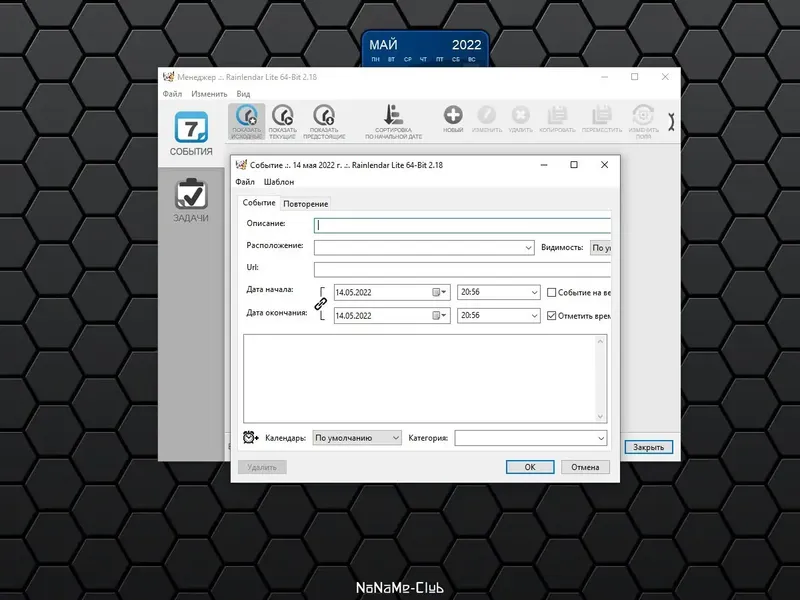Toggle Показать текущие in the manager toolbar

click(x=283, y=121)
